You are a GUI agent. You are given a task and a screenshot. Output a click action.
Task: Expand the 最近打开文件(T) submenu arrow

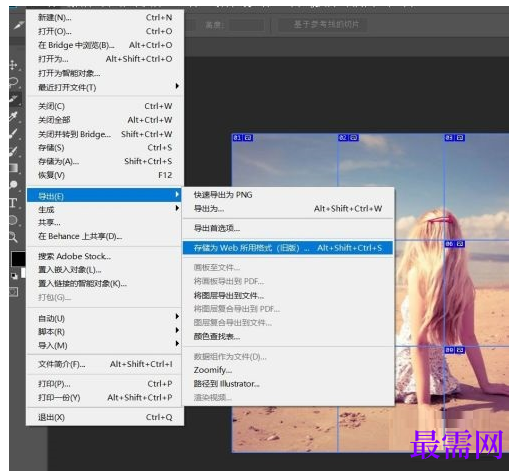(177, 86)
